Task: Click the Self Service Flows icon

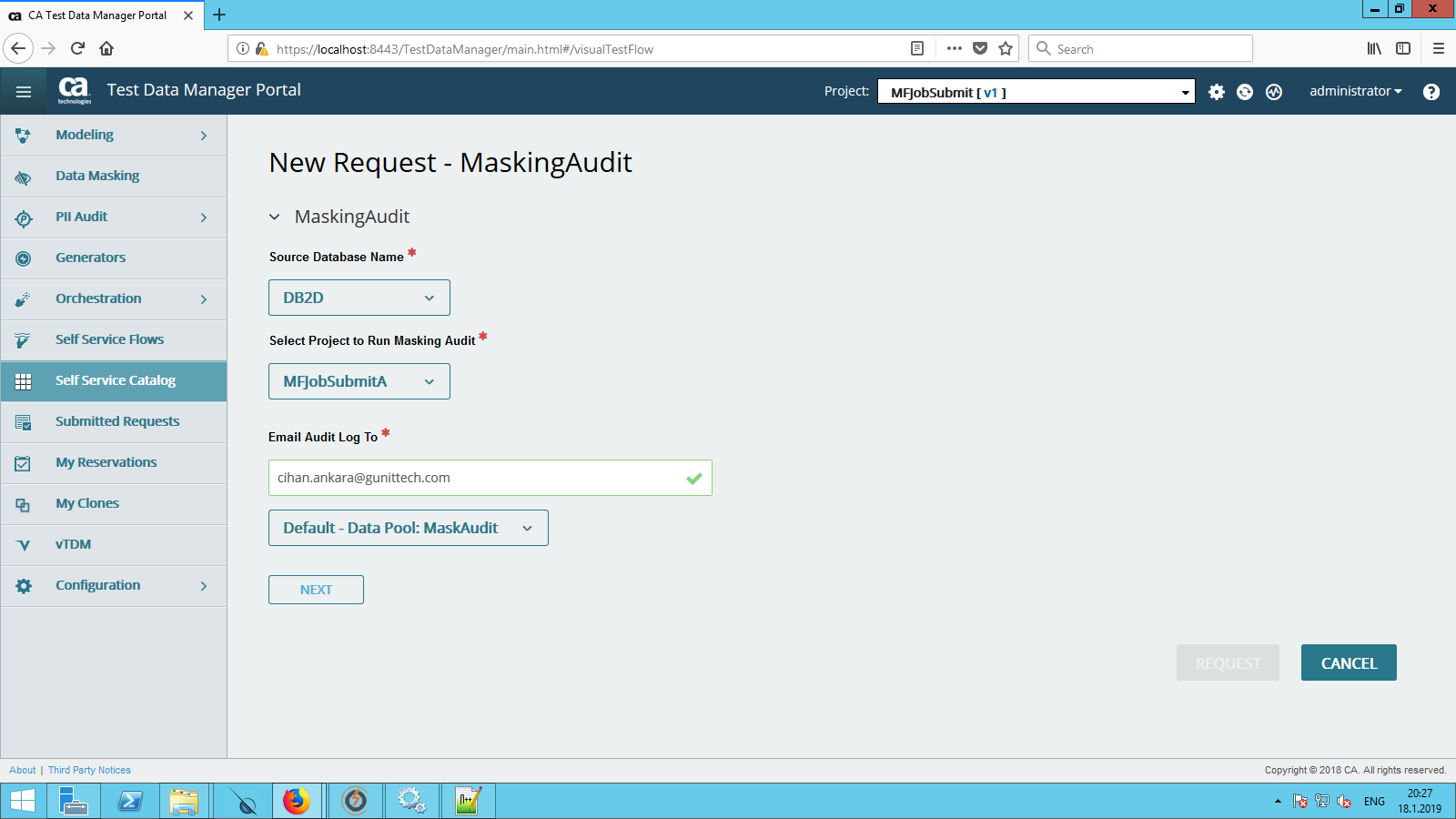Action: pyautogui.click(x=24, y=340)
